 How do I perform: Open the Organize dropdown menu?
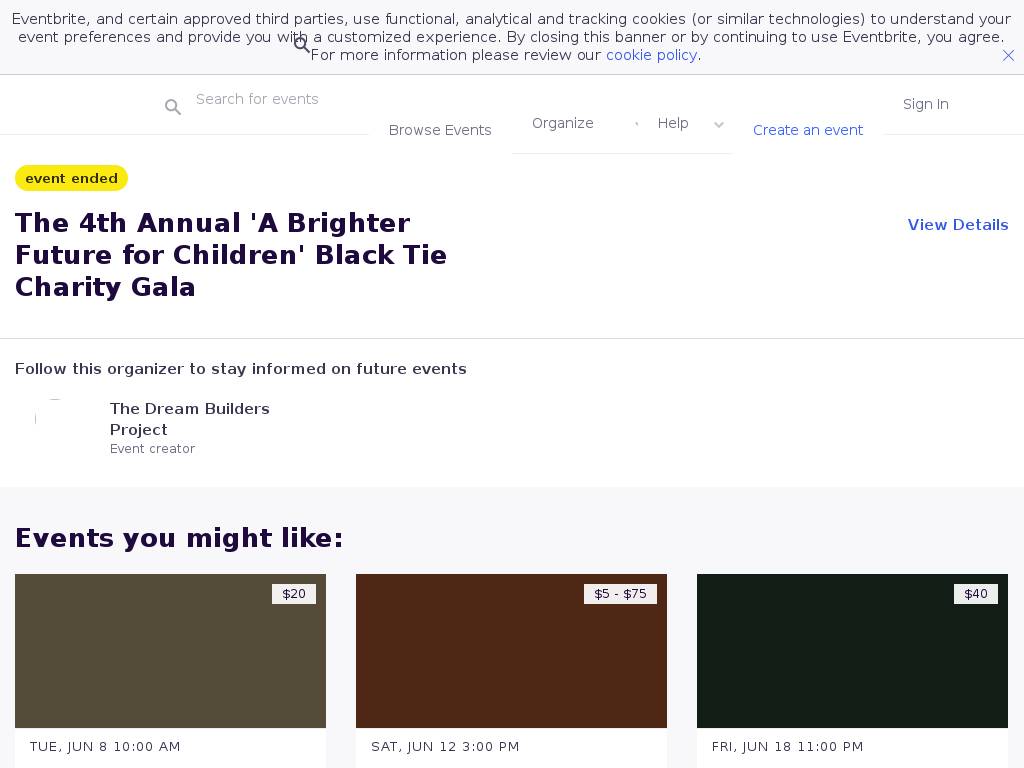point(563,123)
